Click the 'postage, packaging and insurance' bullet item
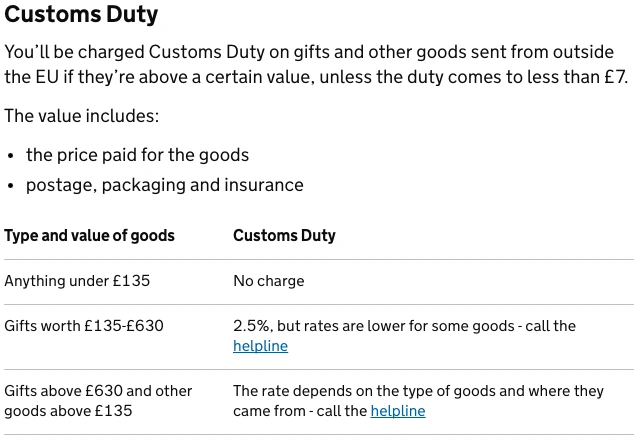This screenshot has width=644, height=443. pyautogui.click(x=164, y=185)
